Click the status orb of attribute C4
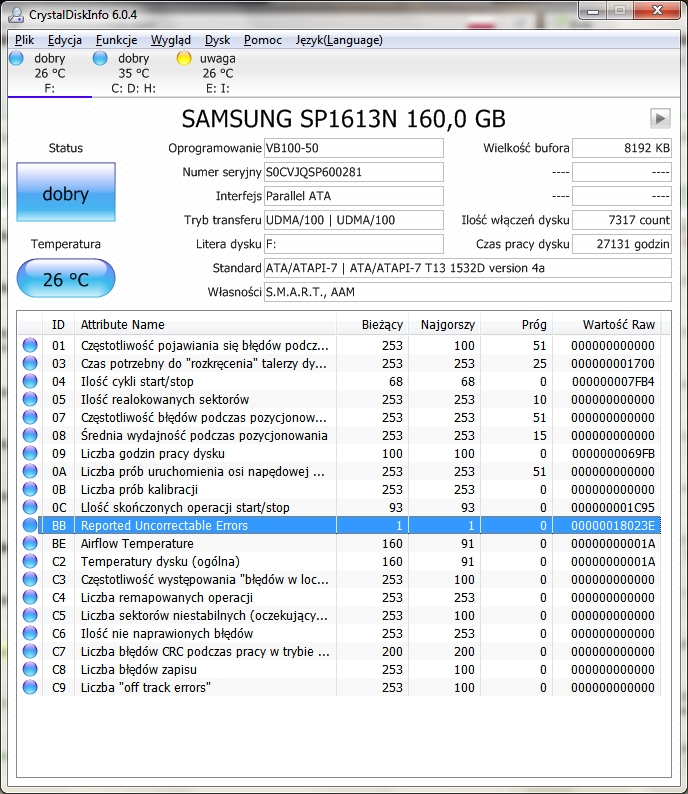Image resolution: width=688 pixels, height=794 pixels. [x=30, y=597]
